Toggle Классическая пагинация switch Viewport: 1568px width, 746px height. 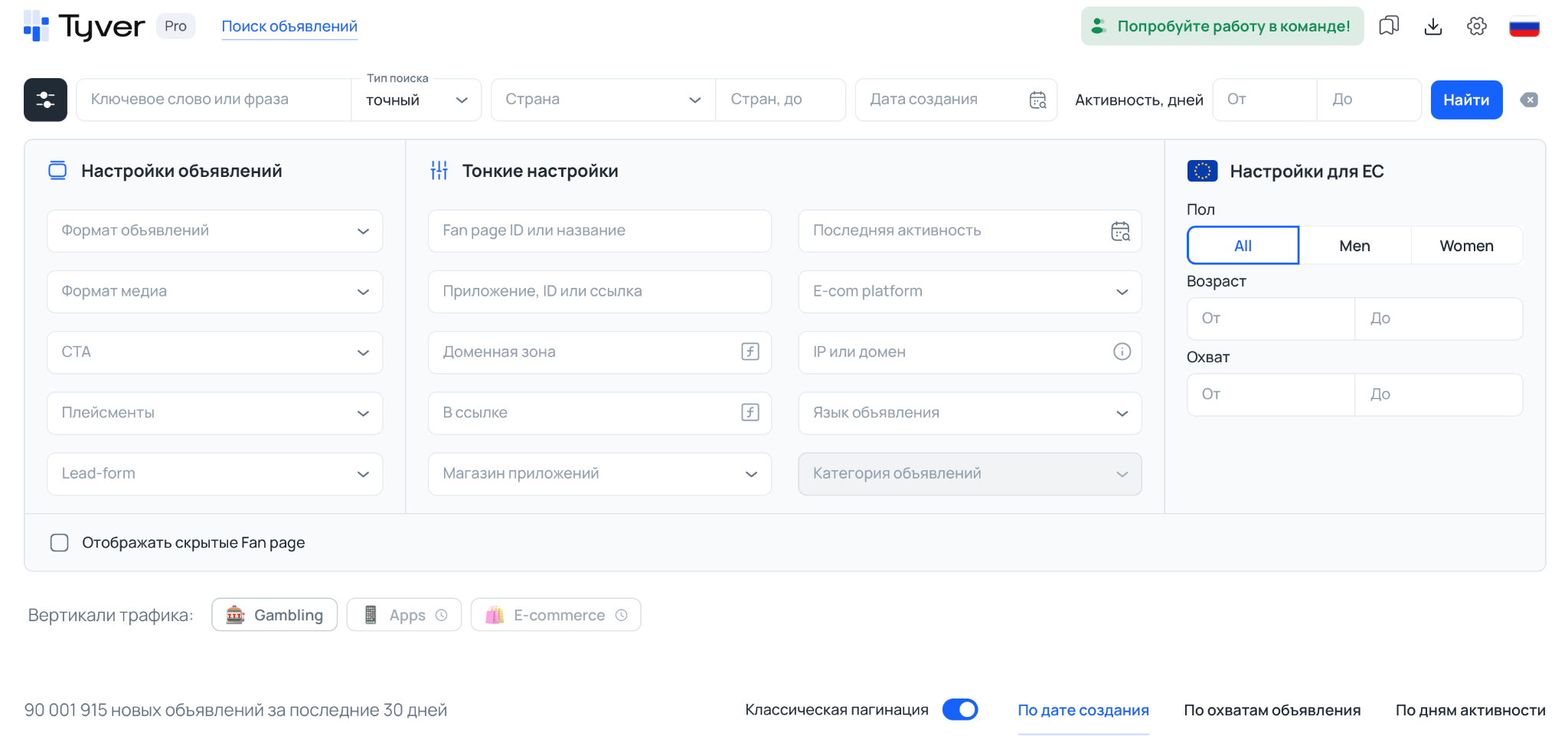[x=962, y=710]
